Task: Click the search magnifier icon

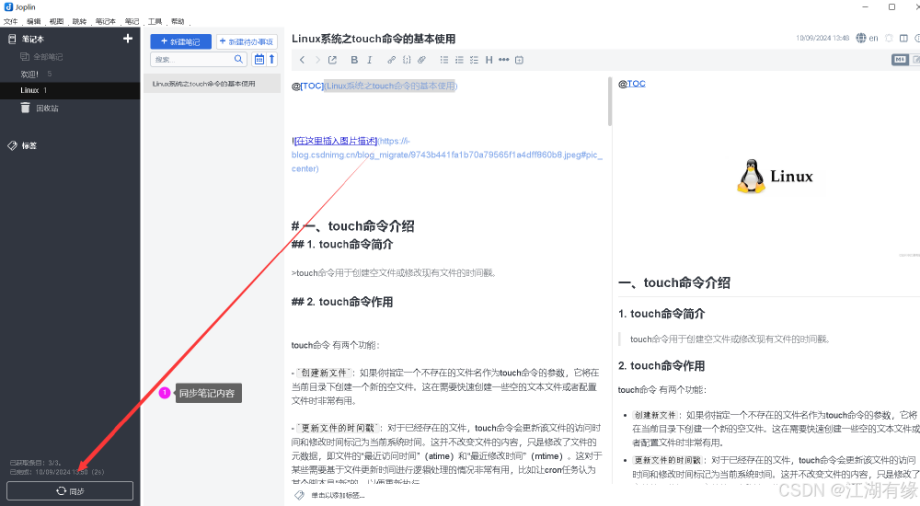Action: click(238, 59)
